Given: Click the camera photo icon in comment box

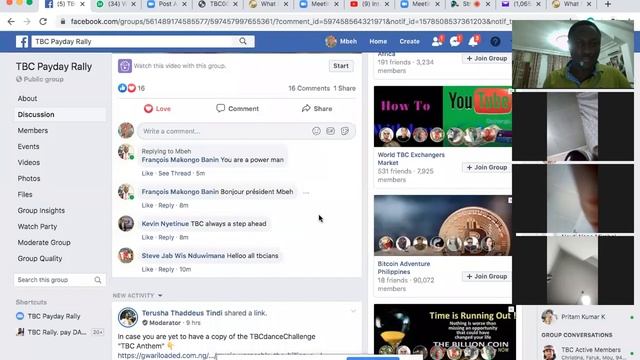Looking at the screenshot, I should 331,131.
